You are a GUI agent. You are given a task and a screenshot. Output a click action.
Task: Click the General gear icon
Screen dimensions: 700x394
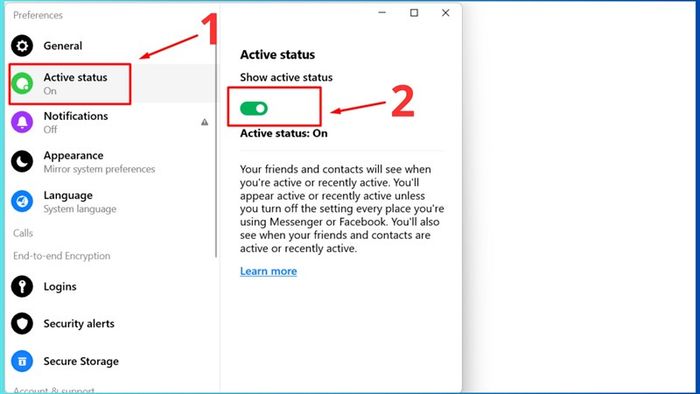click(22, 46)
